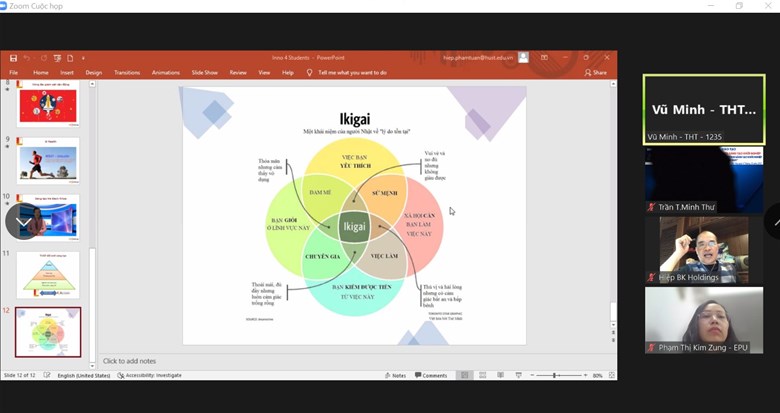Screen dimensions: 780x413
Task: Switch to Slide Sorter view icon
Action: click(482, 375)
